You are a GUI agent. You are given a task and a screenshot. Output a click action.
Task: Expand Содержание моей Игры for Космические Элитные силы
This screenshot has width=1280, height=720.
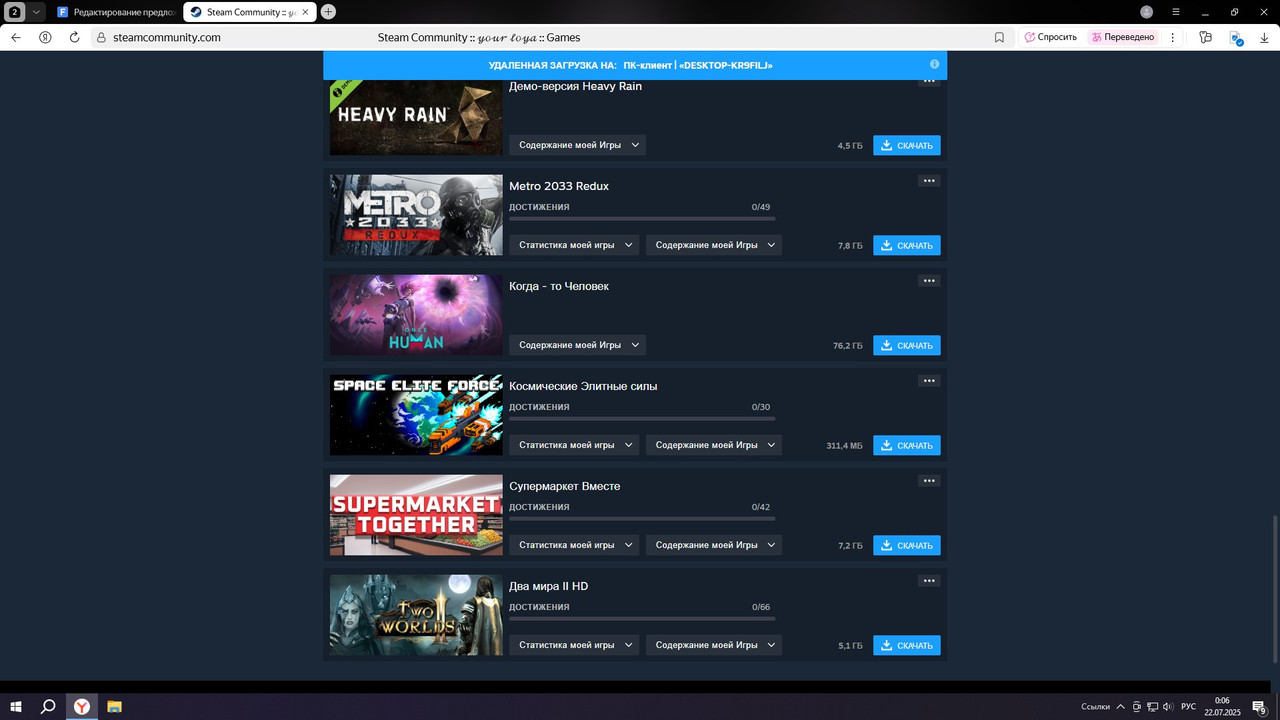click(x=714, y=445)
